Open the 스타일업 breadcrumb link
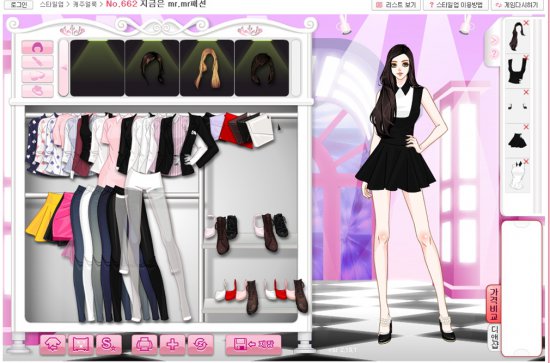The height and width of the screenshot is (363, 550). pos(52,5)
